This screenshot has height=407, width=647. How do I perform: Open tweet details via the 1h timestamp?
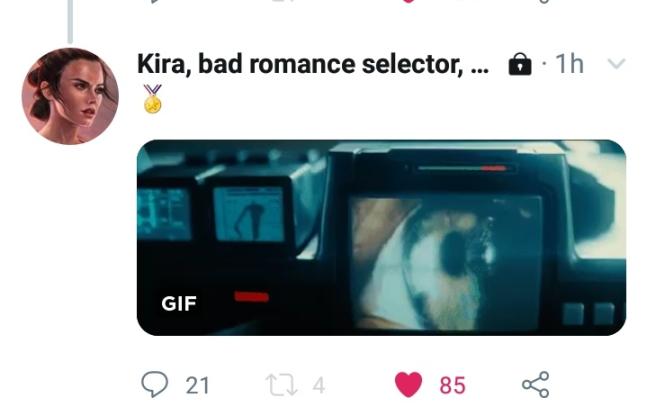tap(569, 64)
